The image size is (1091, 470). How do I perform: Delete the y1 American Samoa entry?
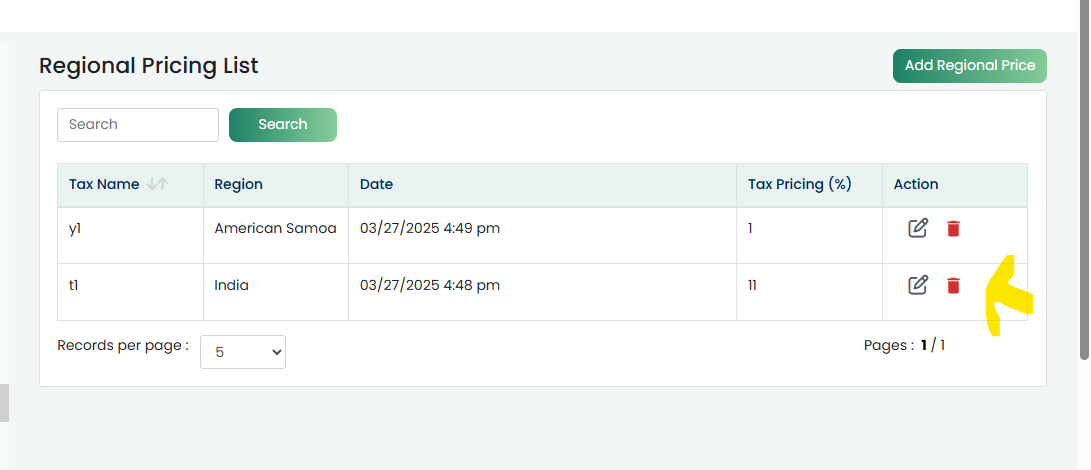point(953,228)
